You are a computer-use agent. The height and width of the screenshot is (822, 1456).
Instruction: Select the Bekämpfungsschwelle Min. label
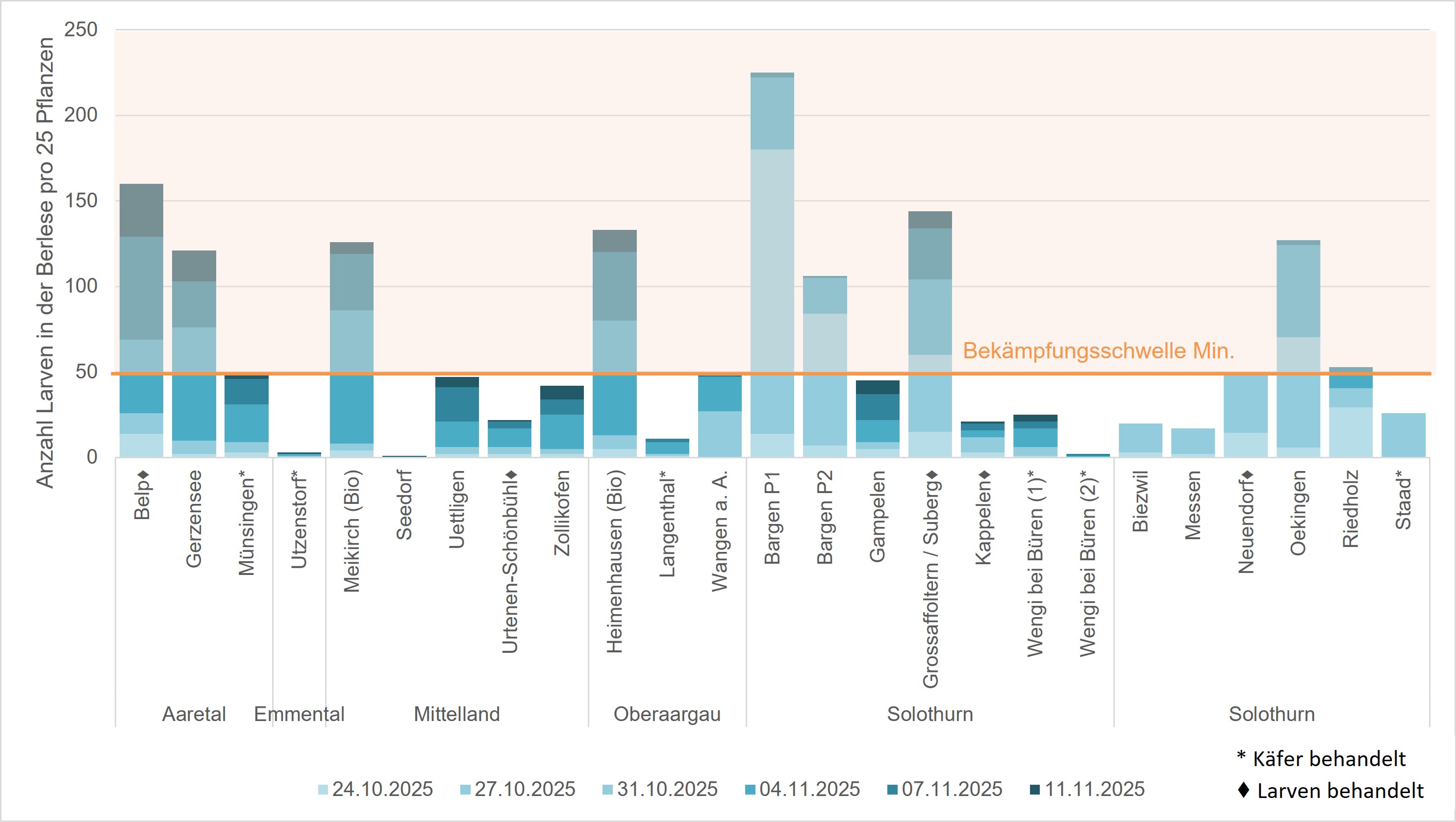point(1098,351)
